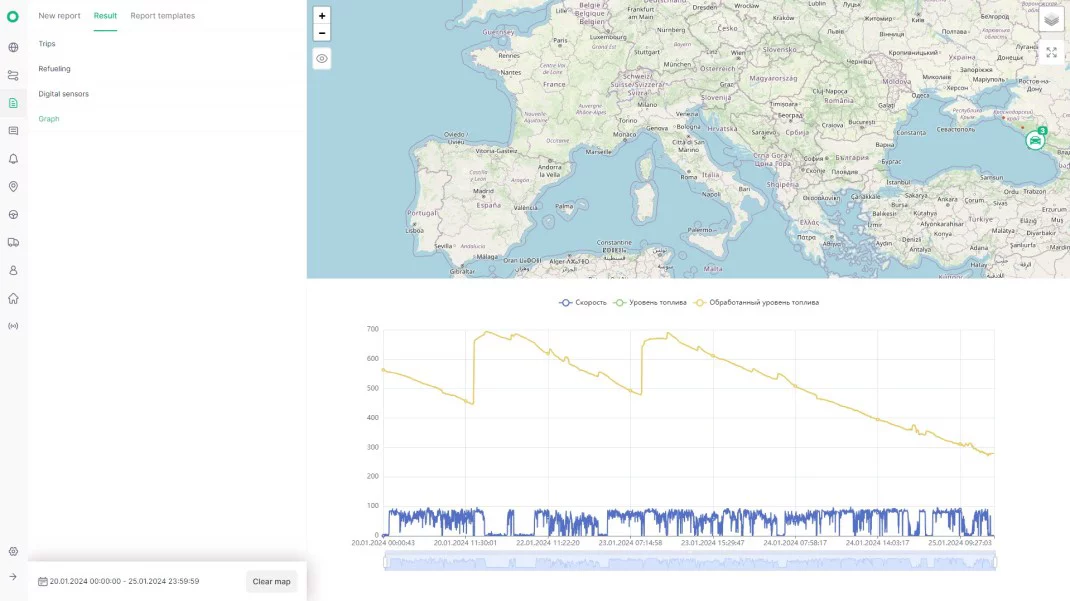Zoom in on the map

tap(322, 16)
